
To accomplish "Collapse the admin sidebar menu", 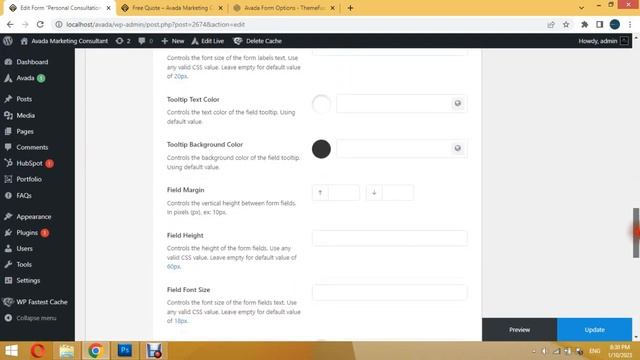I will click(x=31, y=318).
